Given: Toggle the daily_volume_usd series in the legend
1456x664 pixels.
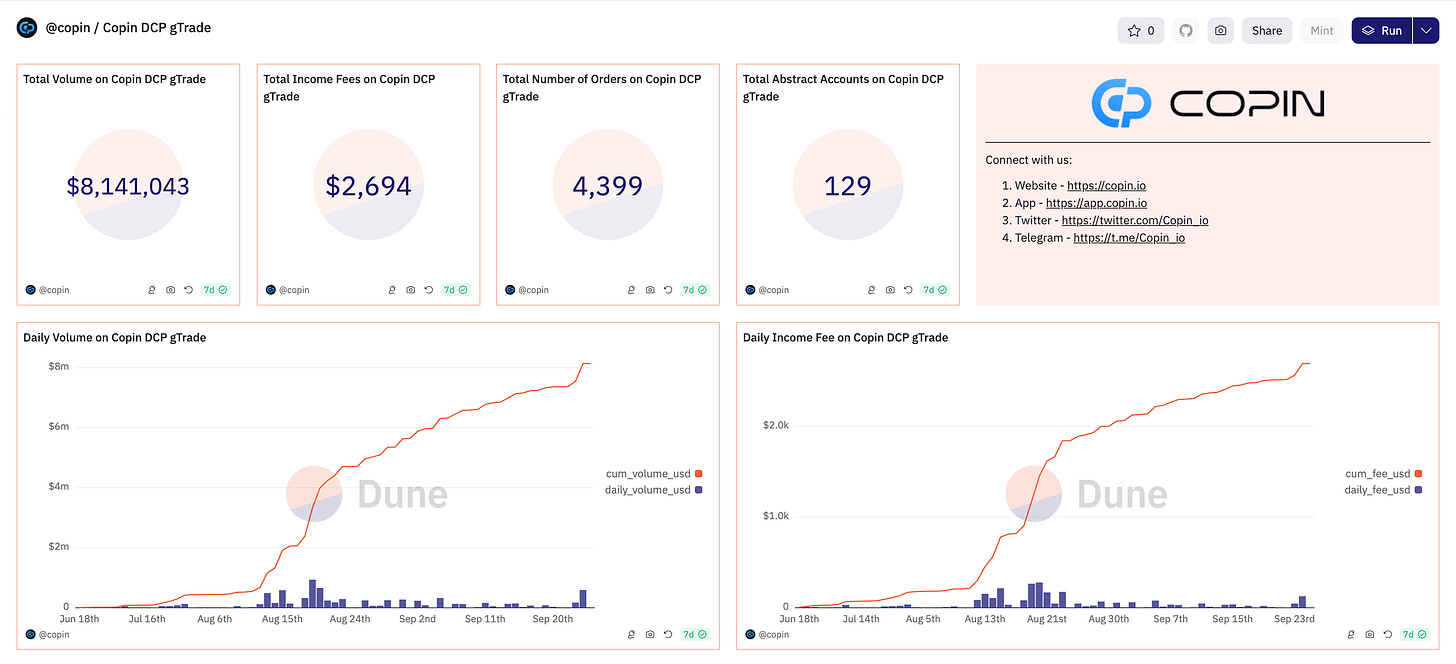Looking at the screenshot, I should coord(653,490).
